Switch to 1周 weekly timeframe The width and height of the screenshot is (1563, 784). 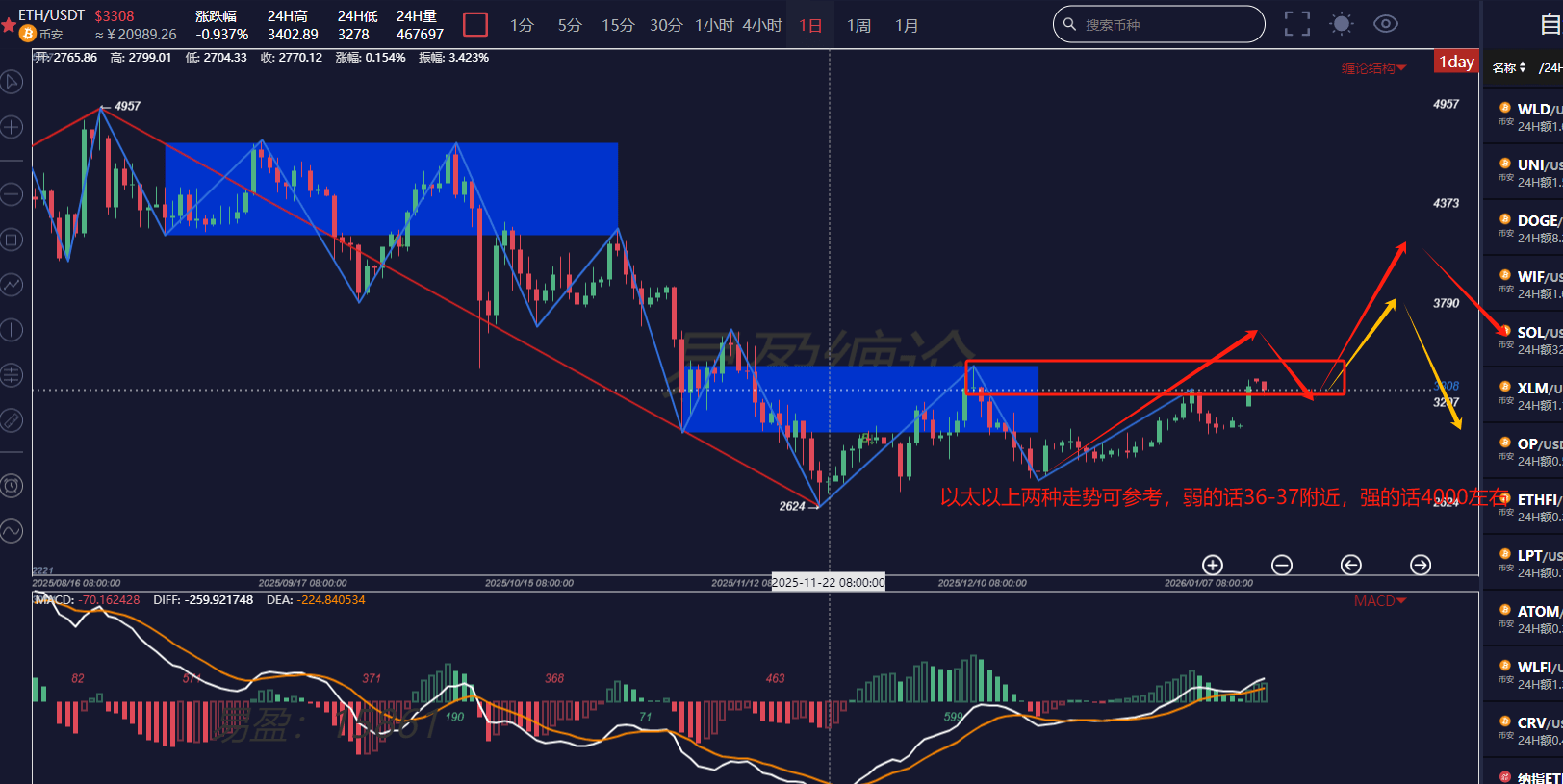[858, 25]
